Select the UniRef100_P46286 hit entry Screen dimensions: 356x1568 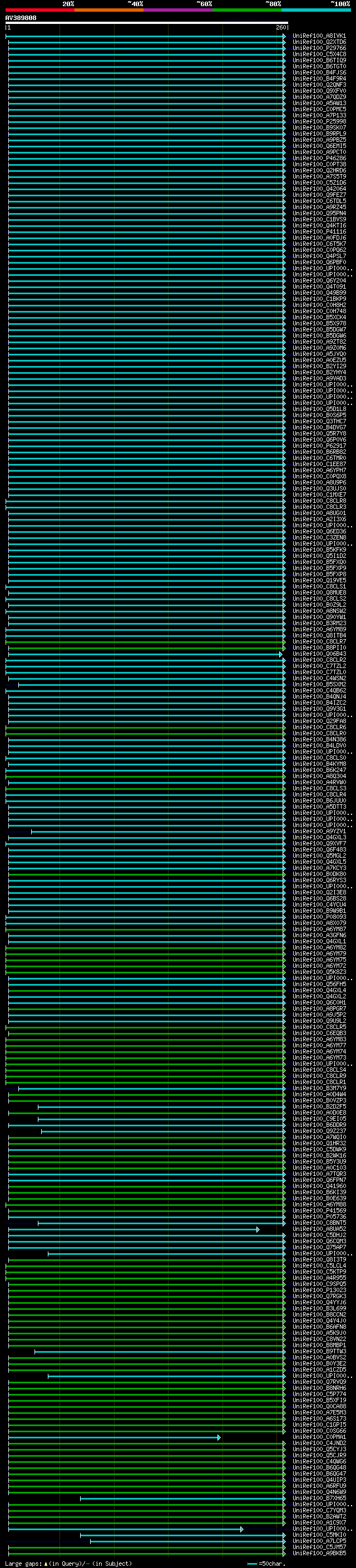tap(319, 159)
